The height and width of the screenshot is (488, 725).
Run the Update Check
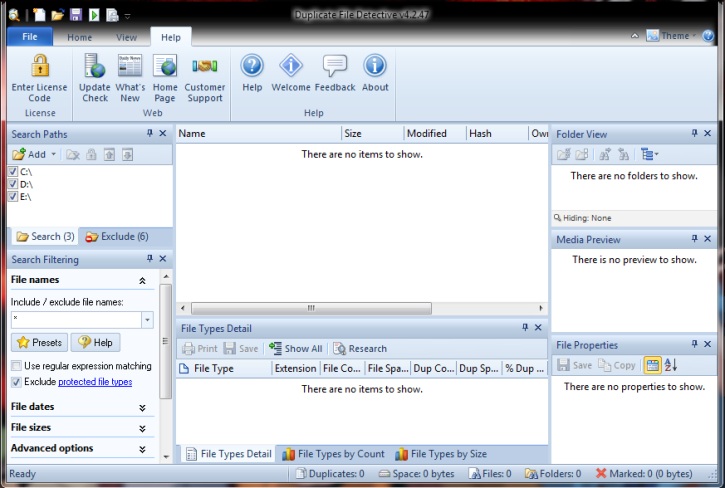coord(95,78)
